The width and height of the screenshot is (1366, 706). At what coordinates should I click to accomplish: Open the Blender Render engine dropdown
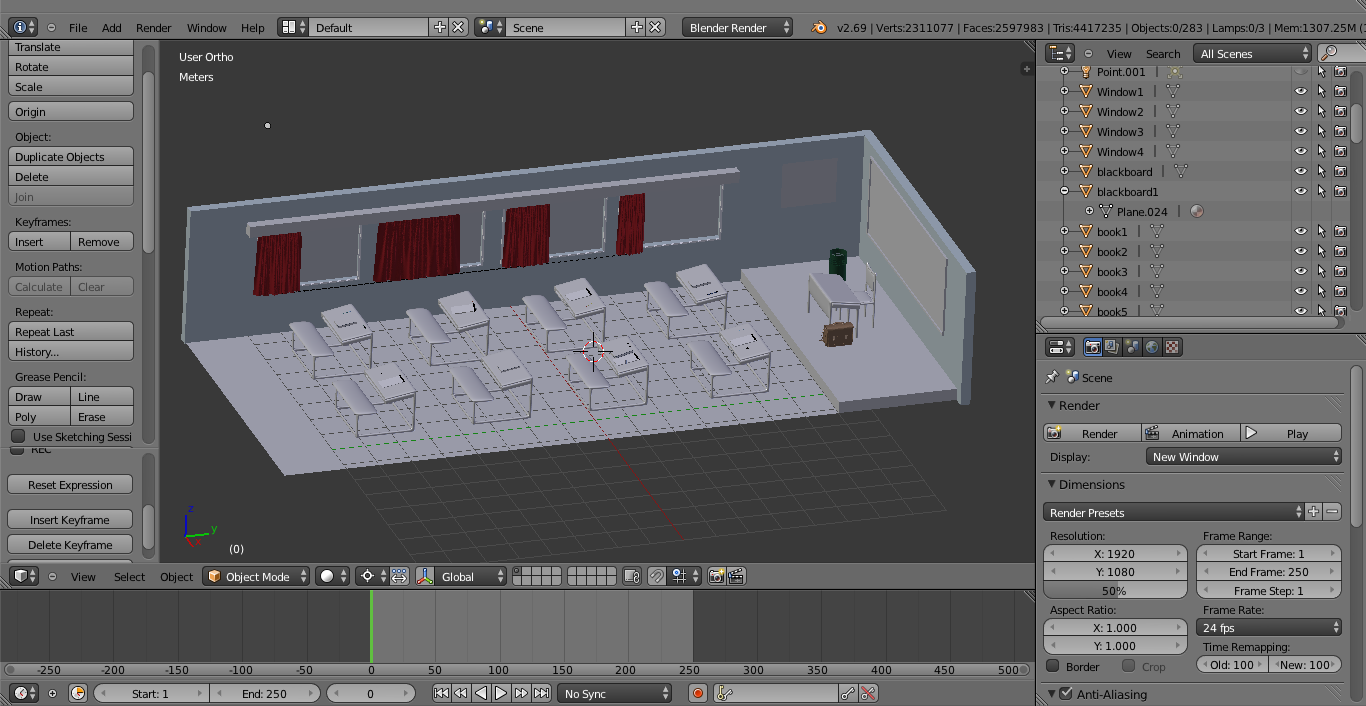(x=738, y=28)
